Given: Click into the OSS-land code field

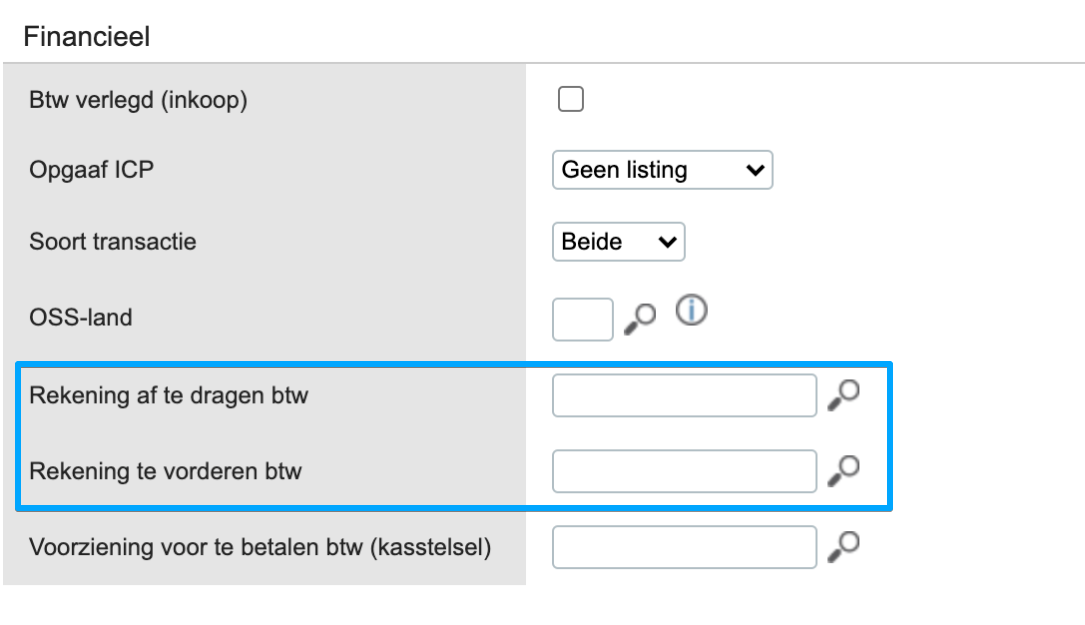Looking at the screenshot, I should pos(582,319).
